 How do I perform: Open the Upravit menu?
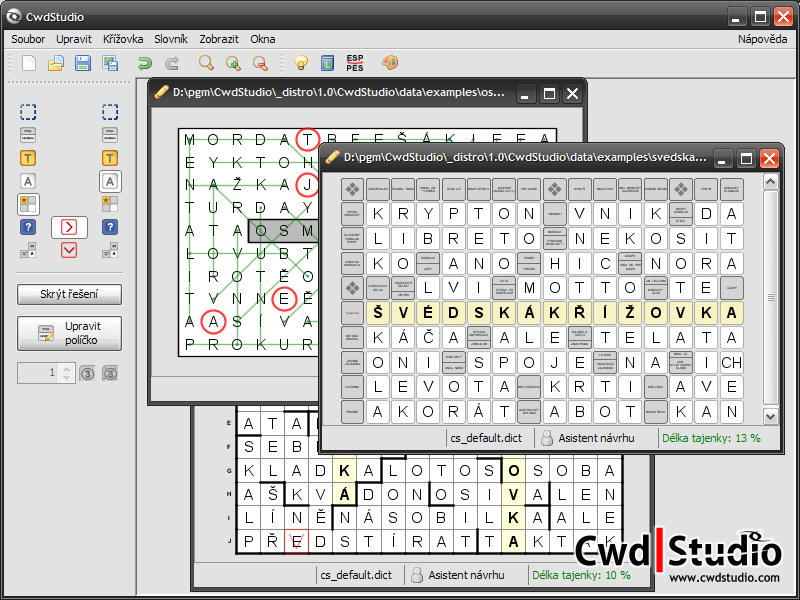[74, 39]
